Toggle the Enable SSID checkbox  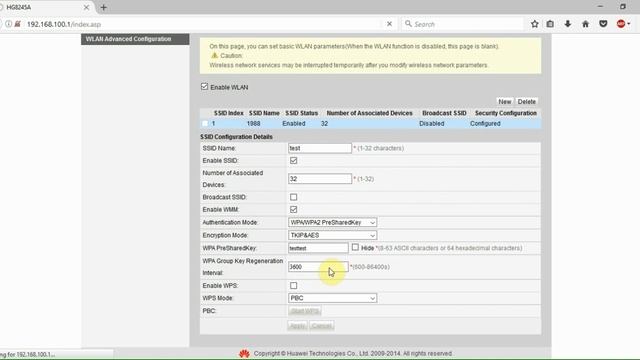coord(293,160)
